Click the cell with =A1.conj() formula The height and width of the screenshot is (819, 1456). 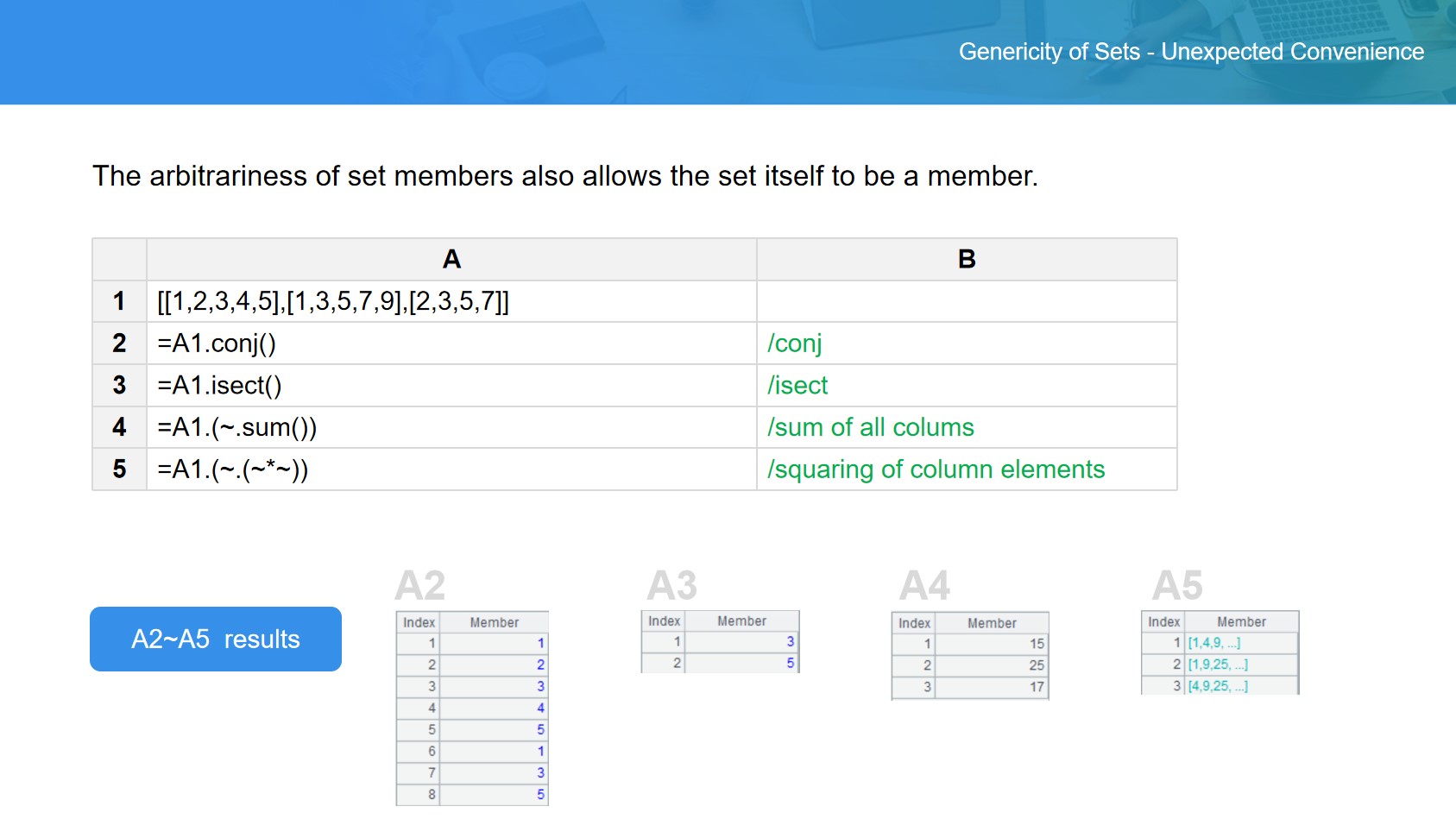217,343
